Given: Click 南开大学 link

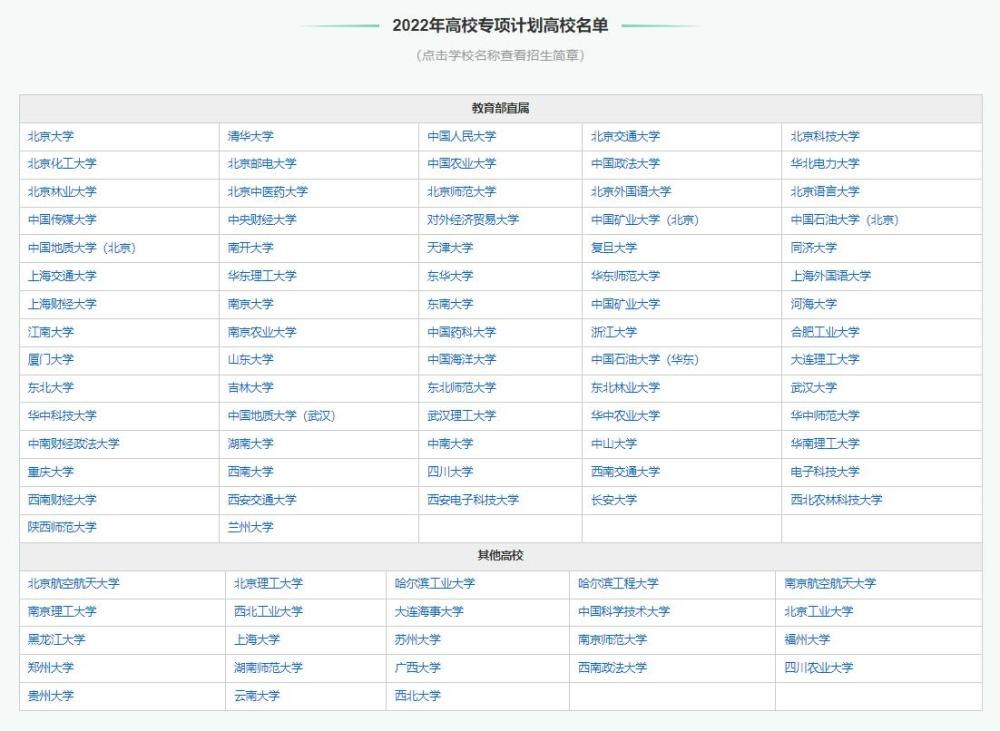Looking at the screenshot, I should (x=251, y=248).
